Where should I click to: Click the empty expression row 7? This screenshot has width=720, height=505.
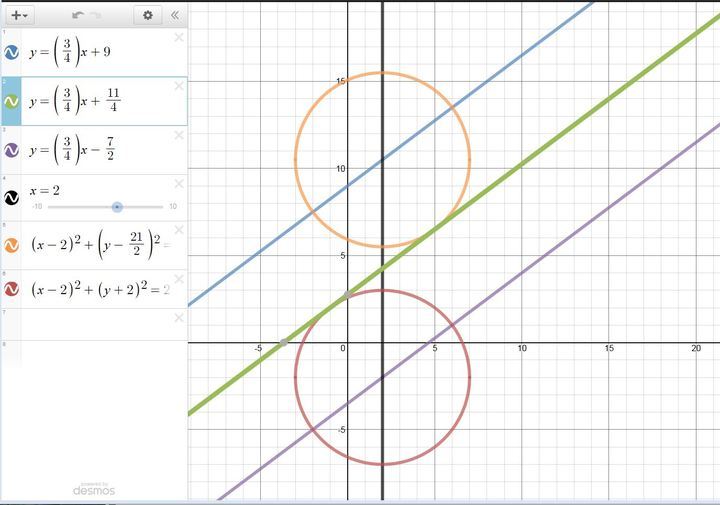point(95,324)
